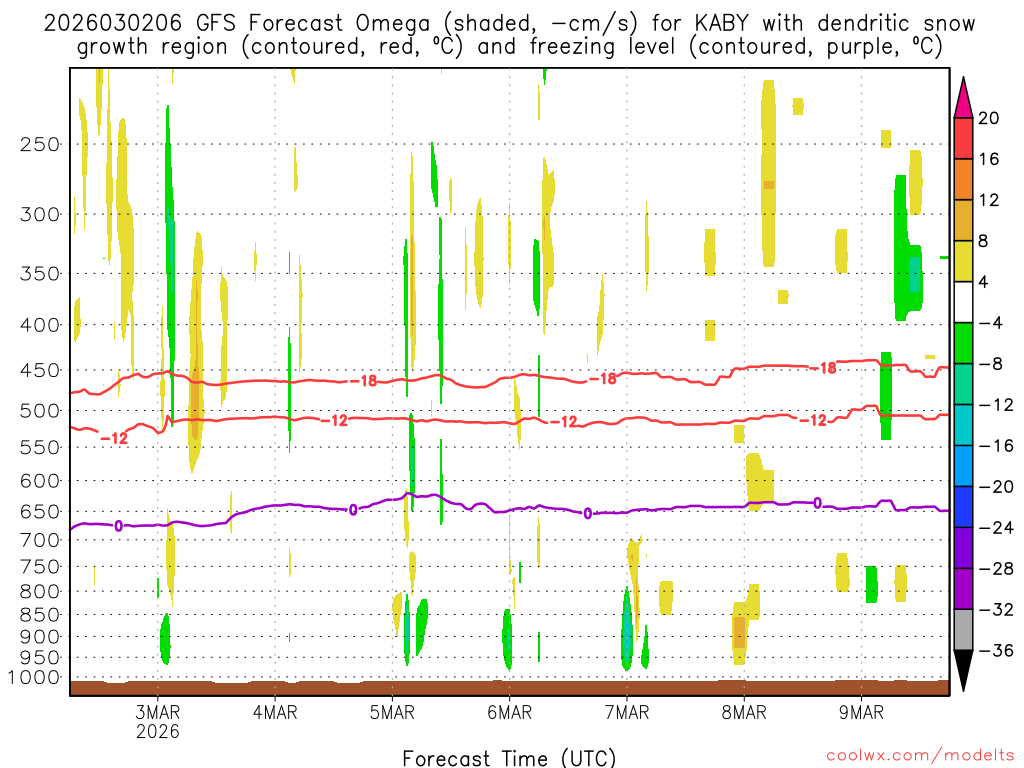Click the 600 pressure level label
This screenshot has height=768, width=1024.
tap(40, 481)
